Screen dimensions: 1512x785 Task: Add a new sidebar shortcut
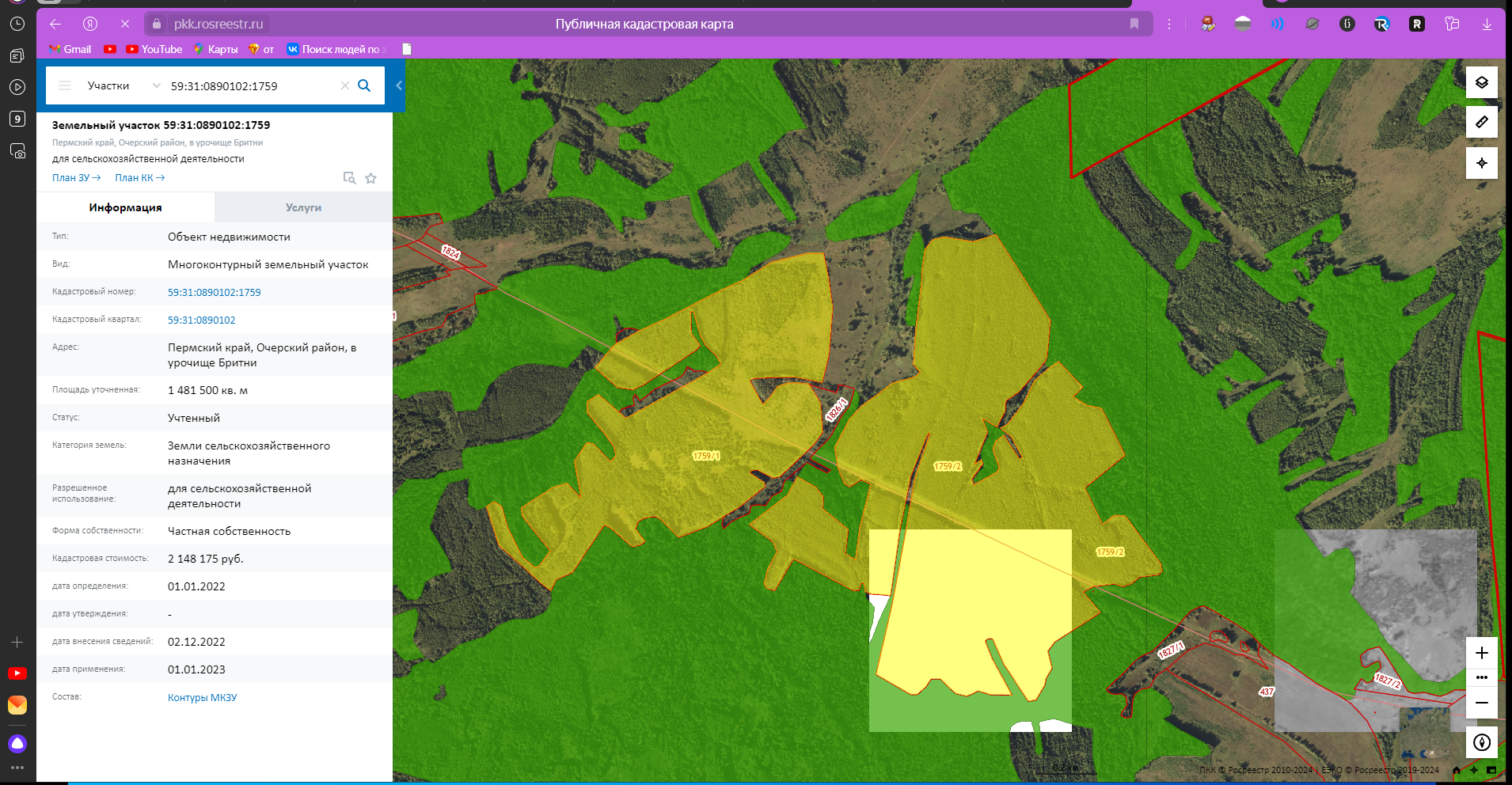tap(17, 642)
